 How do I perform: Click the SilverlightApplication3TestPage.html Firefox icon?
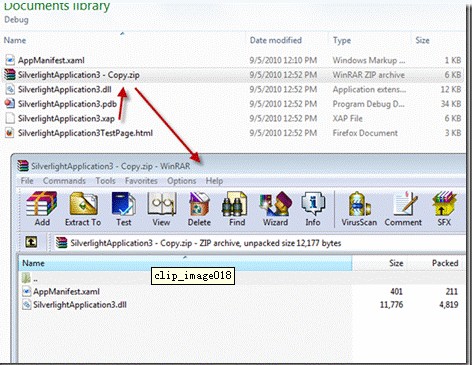(x=10, y=133)
